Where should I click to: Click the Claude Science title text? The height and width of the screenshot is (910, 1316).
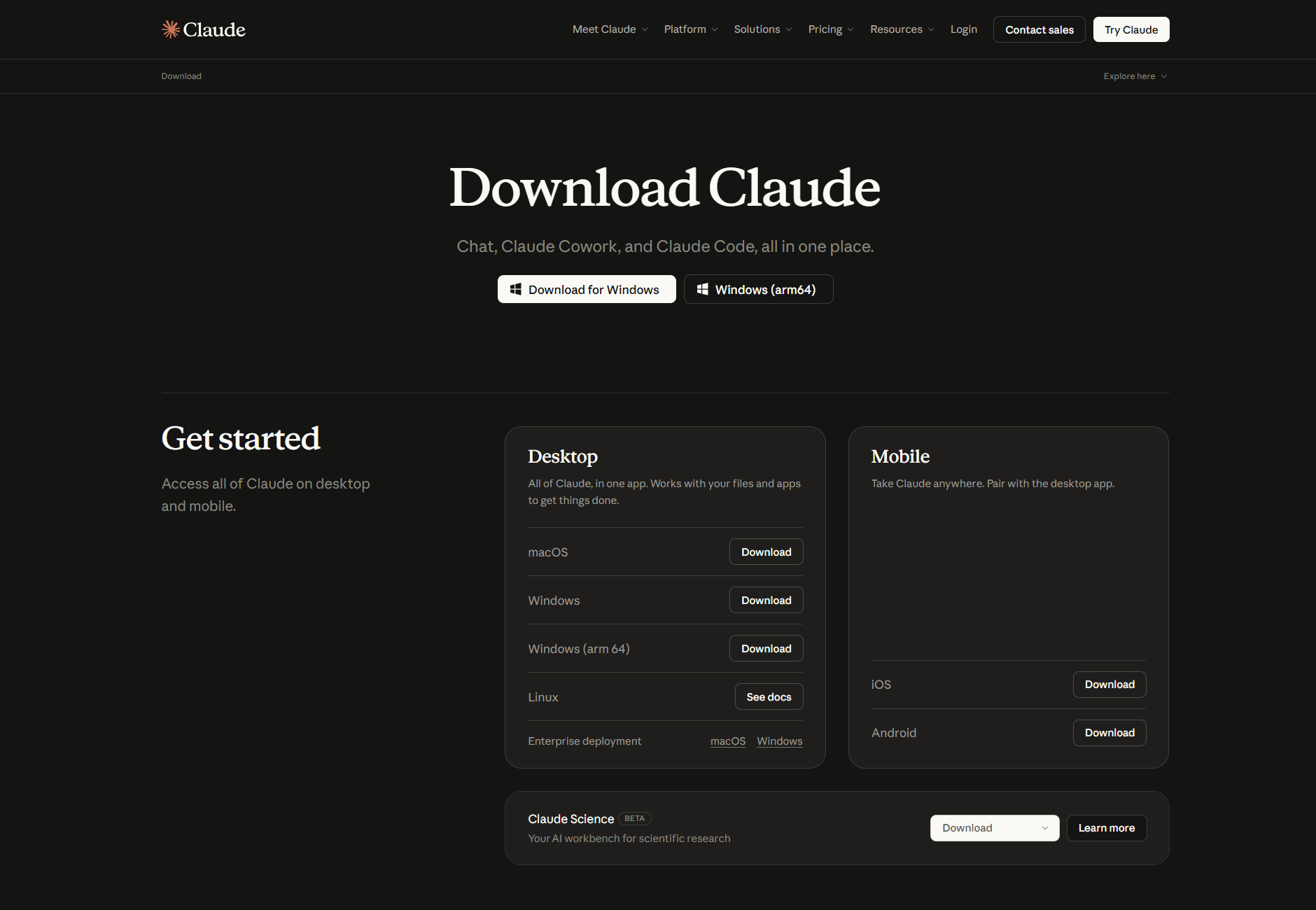click(571, 819)
